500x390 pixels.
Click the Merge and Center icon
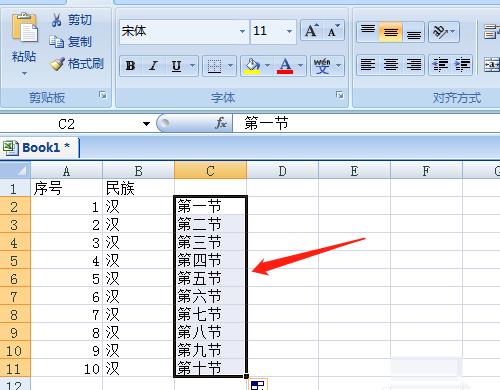coord(491,64)
